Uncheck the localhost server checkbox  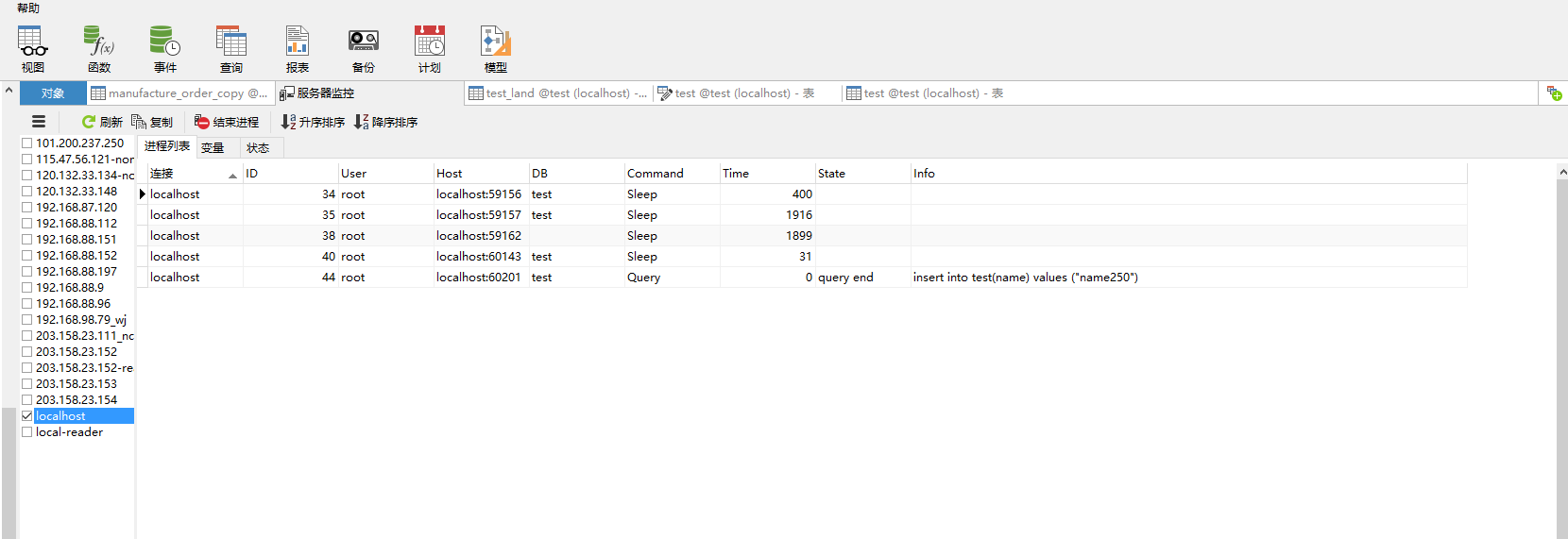click(x=27, y=416)
